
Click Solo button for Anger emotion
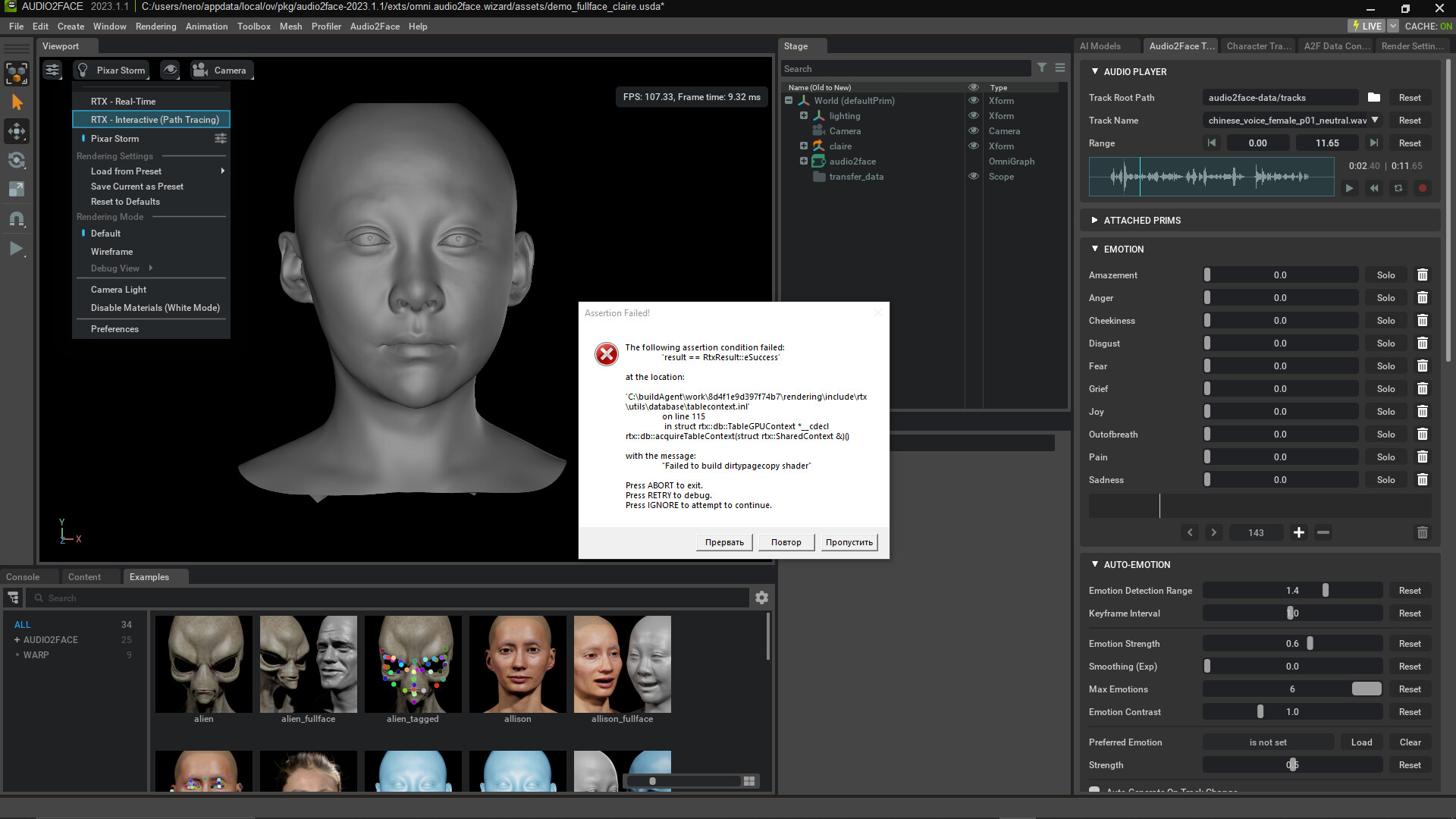point(1385,298)
